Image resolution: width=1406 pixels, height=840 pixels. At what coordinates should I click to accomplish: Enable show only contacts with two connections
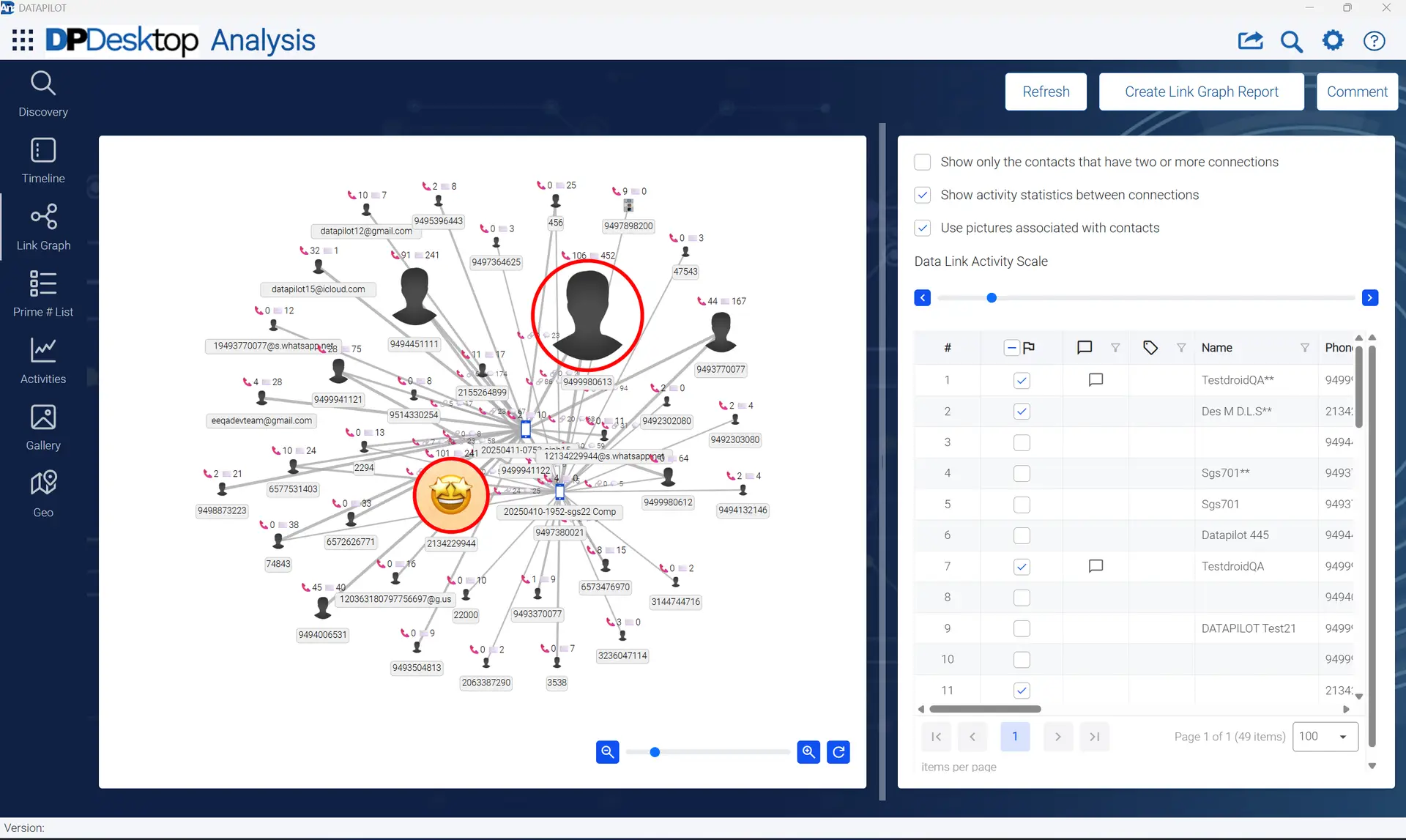(x=923, y=162)
